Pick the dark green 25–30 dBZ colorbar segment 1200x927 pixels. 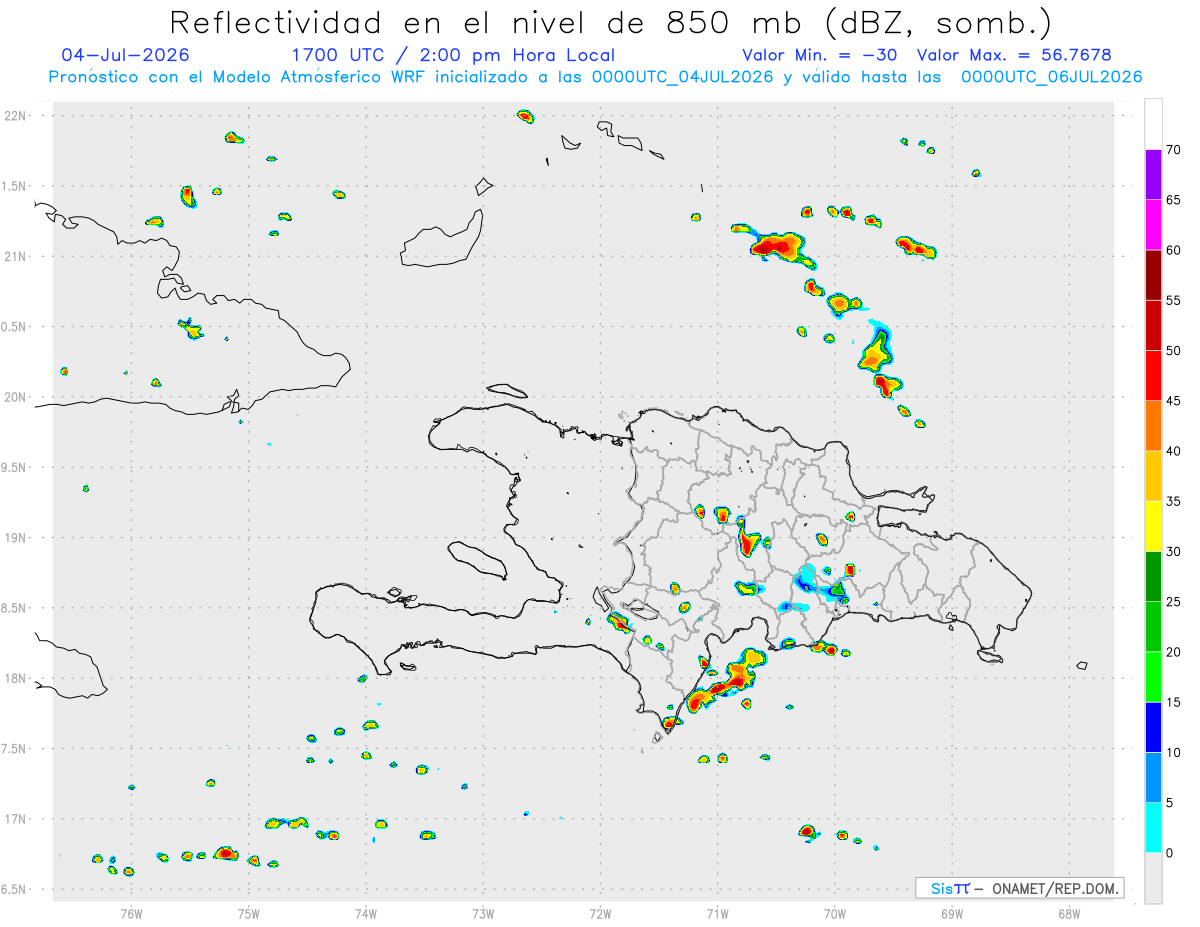(x=1153, y=577)
